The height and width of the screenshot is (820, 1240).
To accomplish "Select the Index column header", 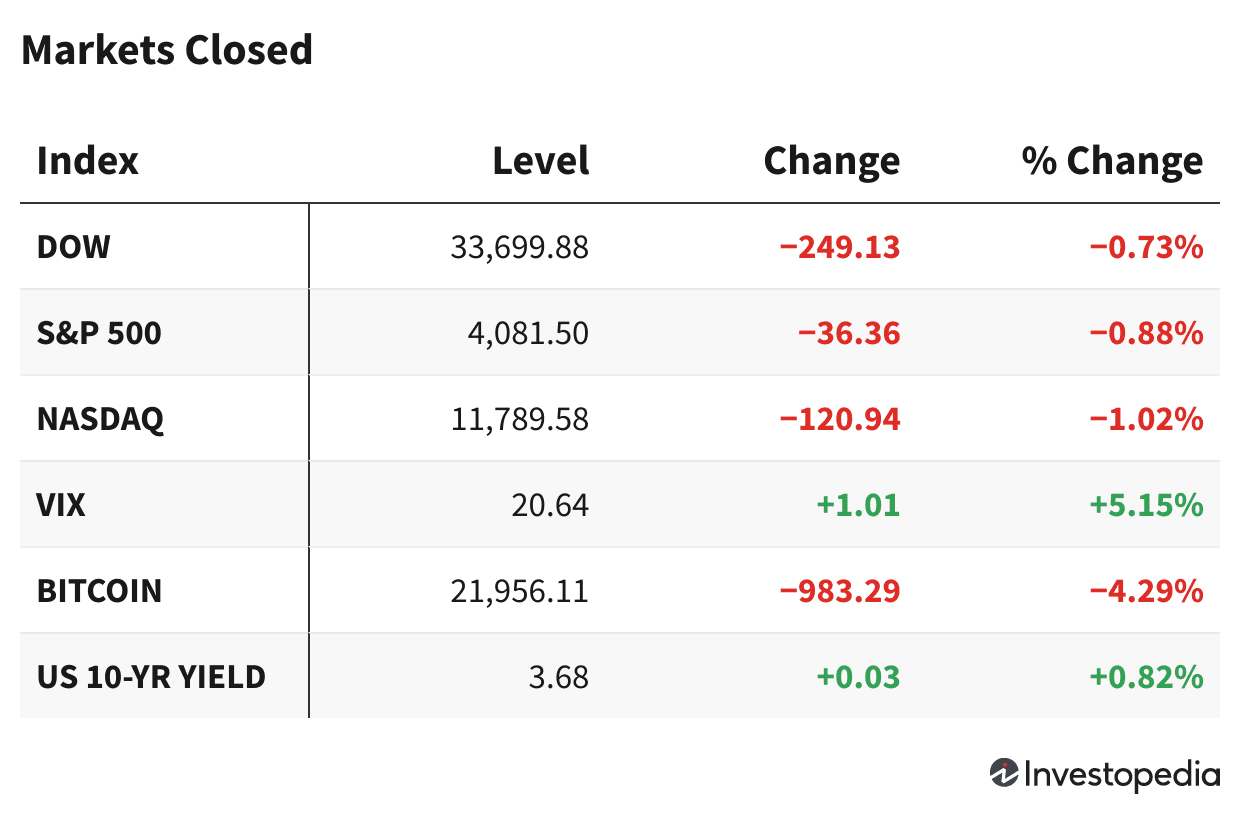I will click(x=88, y=161).
